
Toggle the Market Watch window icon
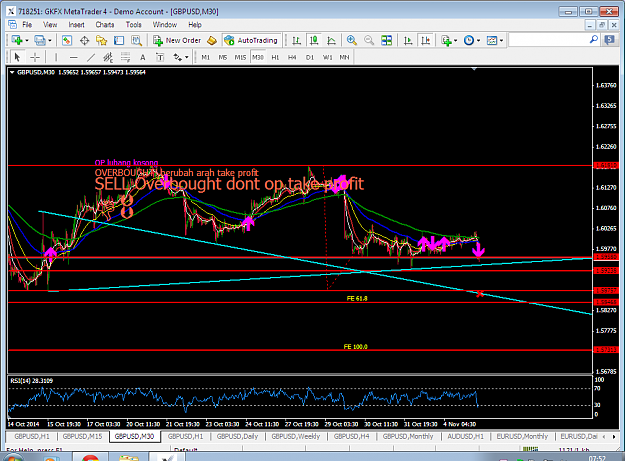click(67, 40)
